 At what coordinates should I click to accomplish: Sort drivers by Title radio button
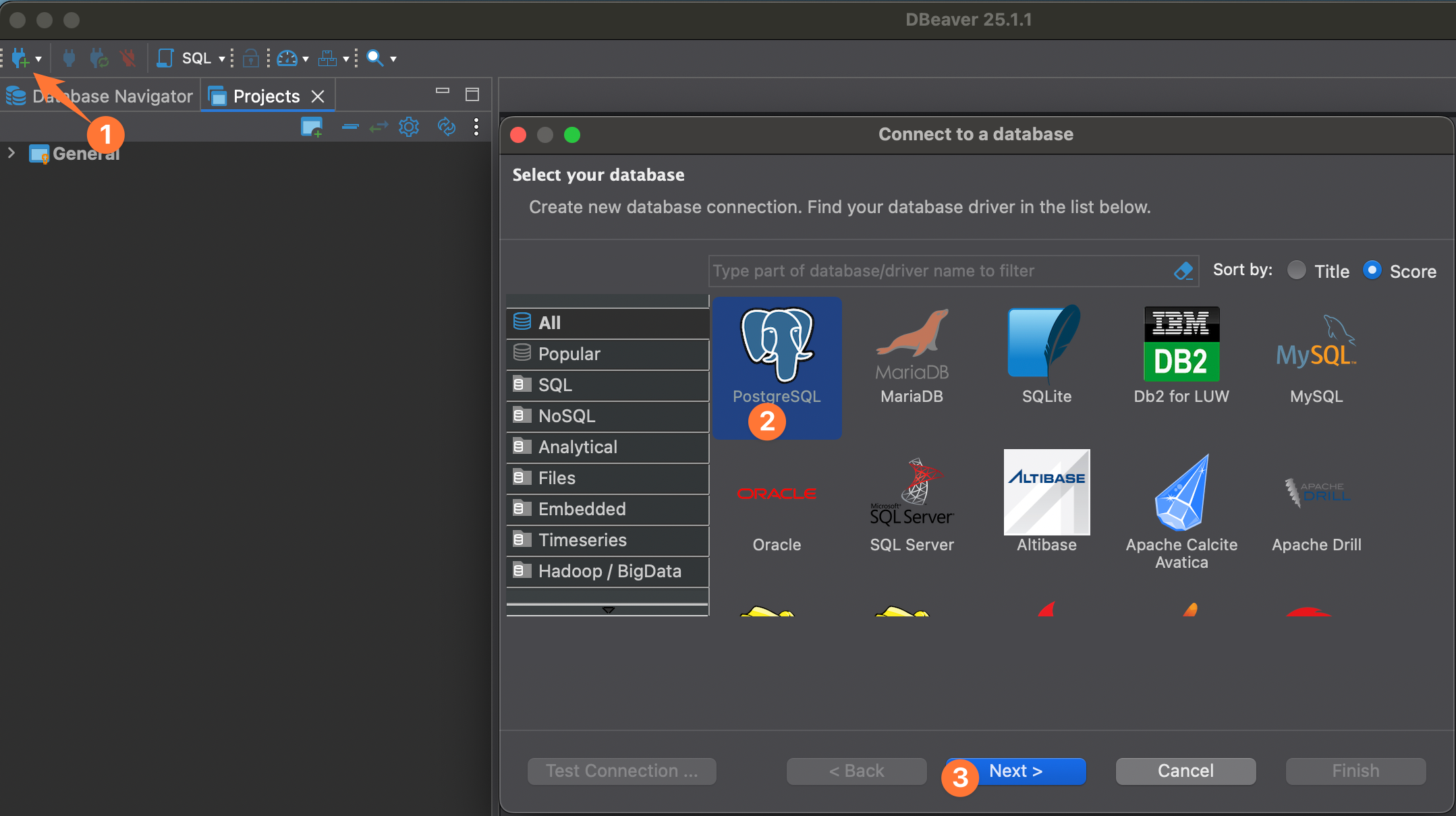tap(1296, 270)
